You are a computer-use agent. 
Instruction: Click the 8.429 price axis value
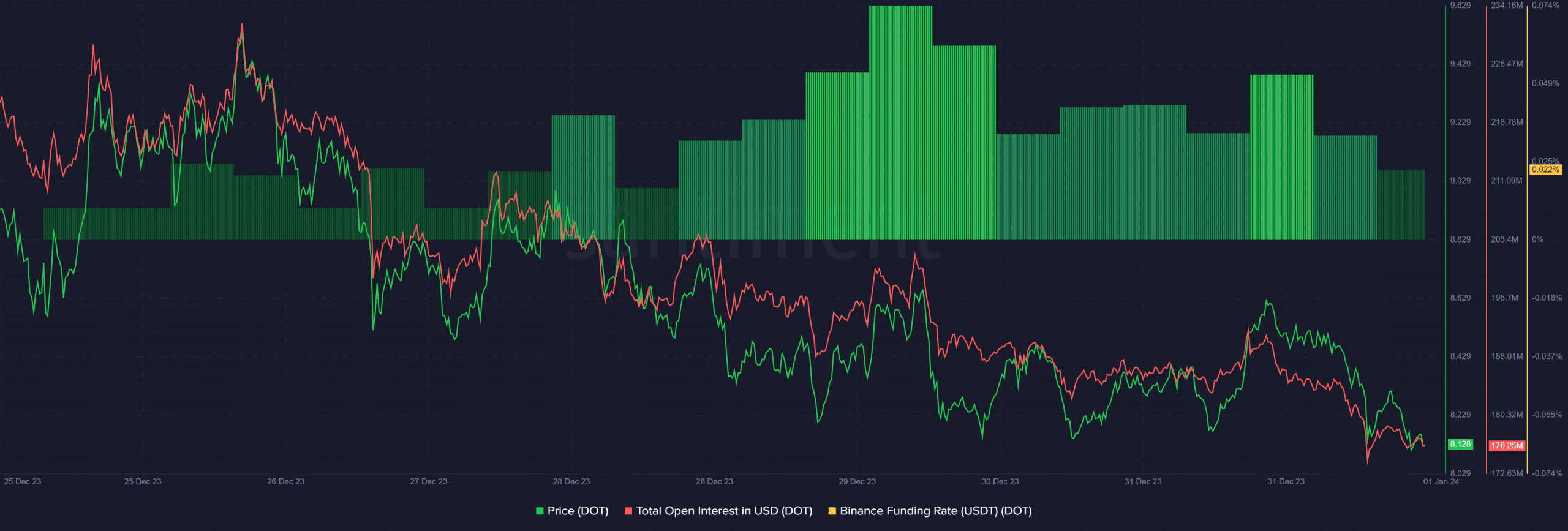coord(1460,356)
